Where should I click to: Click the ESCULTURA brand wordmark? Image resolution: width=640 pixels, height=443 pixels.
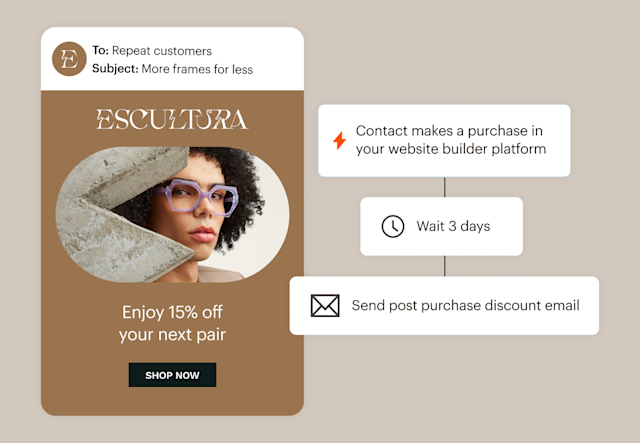pos(172,120)
